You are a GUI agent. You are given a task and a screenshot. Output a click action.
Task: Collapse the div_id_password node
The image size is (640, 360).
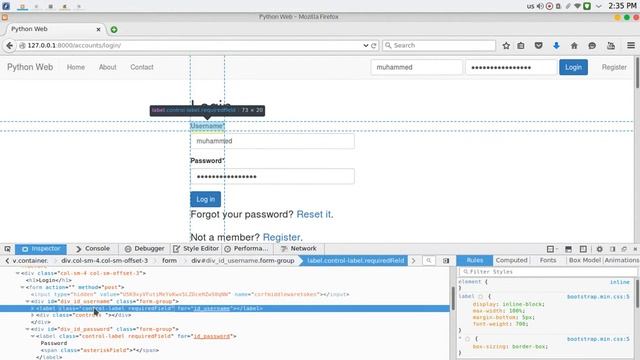click(x=27, y=329)
